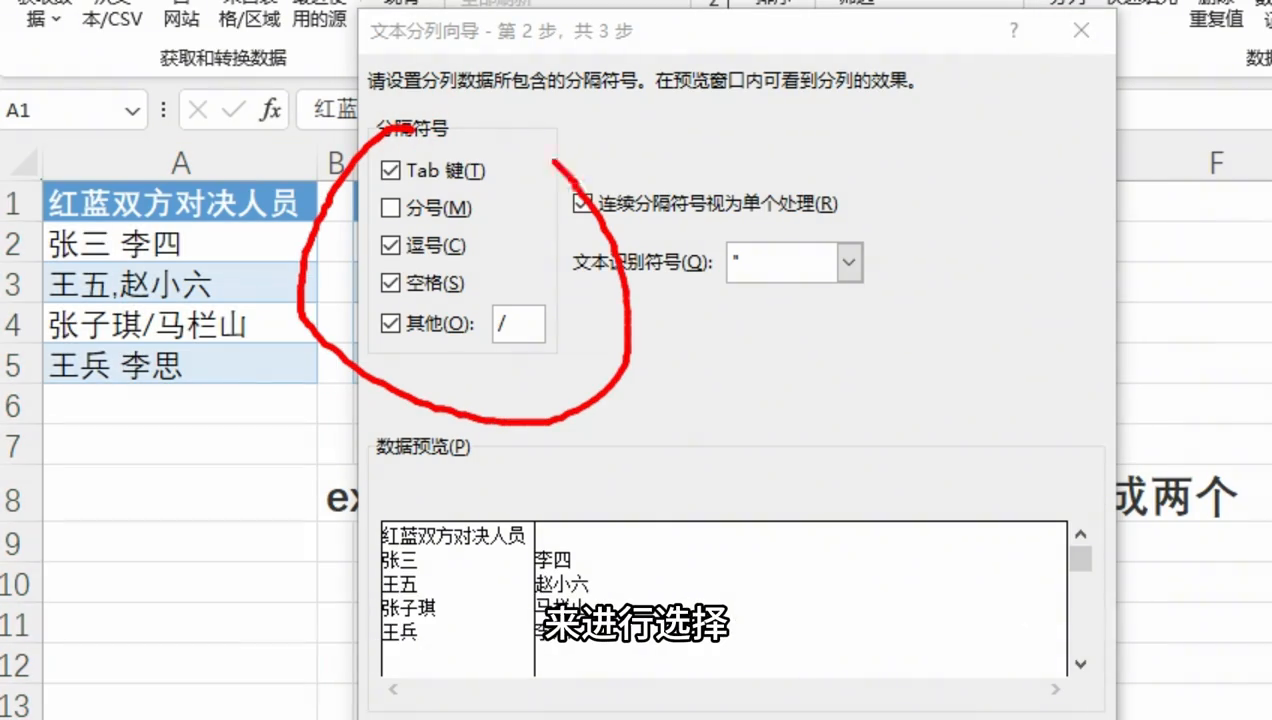Enable the 分号 delimiter checkbox

pyautogui.click(x=390, y=208)
